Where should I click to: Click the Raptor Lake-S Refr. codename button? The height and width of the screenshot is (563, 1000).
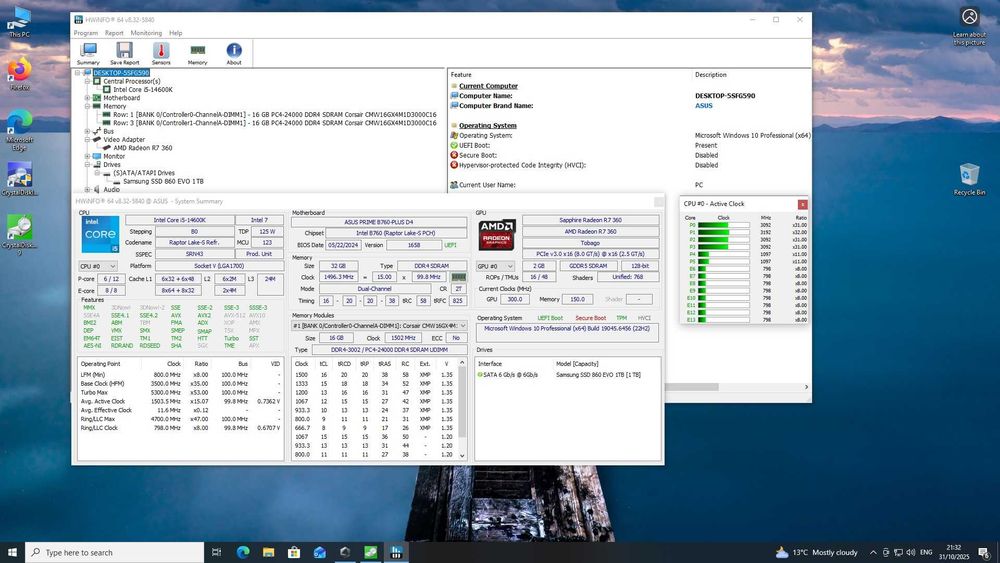(x=194, y=242)
